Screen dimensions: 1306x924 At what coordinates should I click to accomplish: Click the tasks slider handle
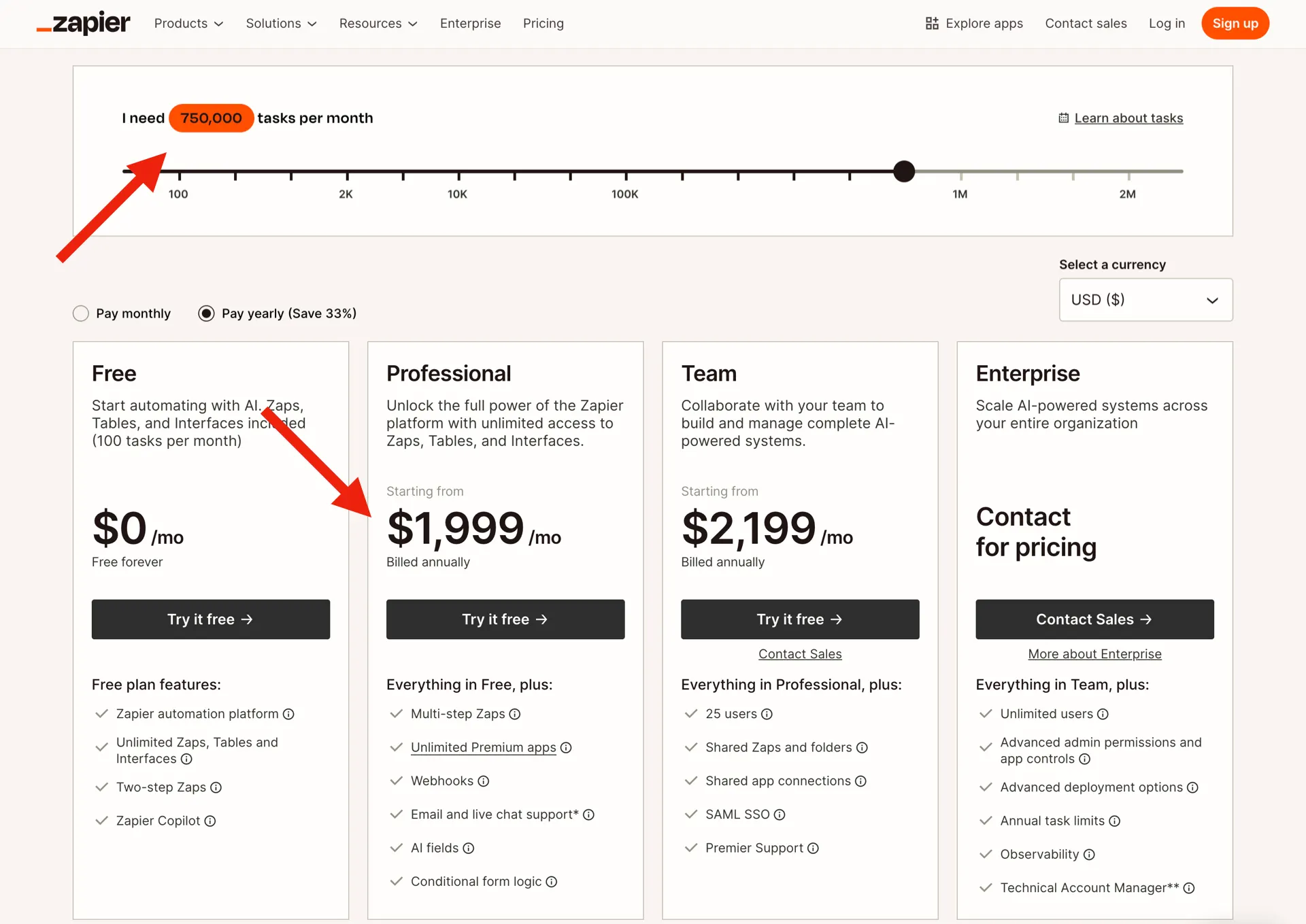tap(904, 171)
